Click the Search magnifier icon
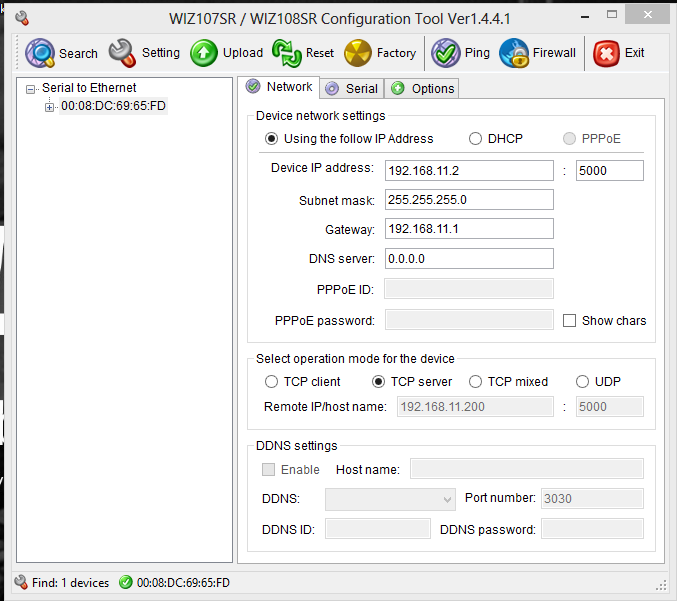Image resolution: width=677 pixels, height=601 pixels. pos(40,53)
